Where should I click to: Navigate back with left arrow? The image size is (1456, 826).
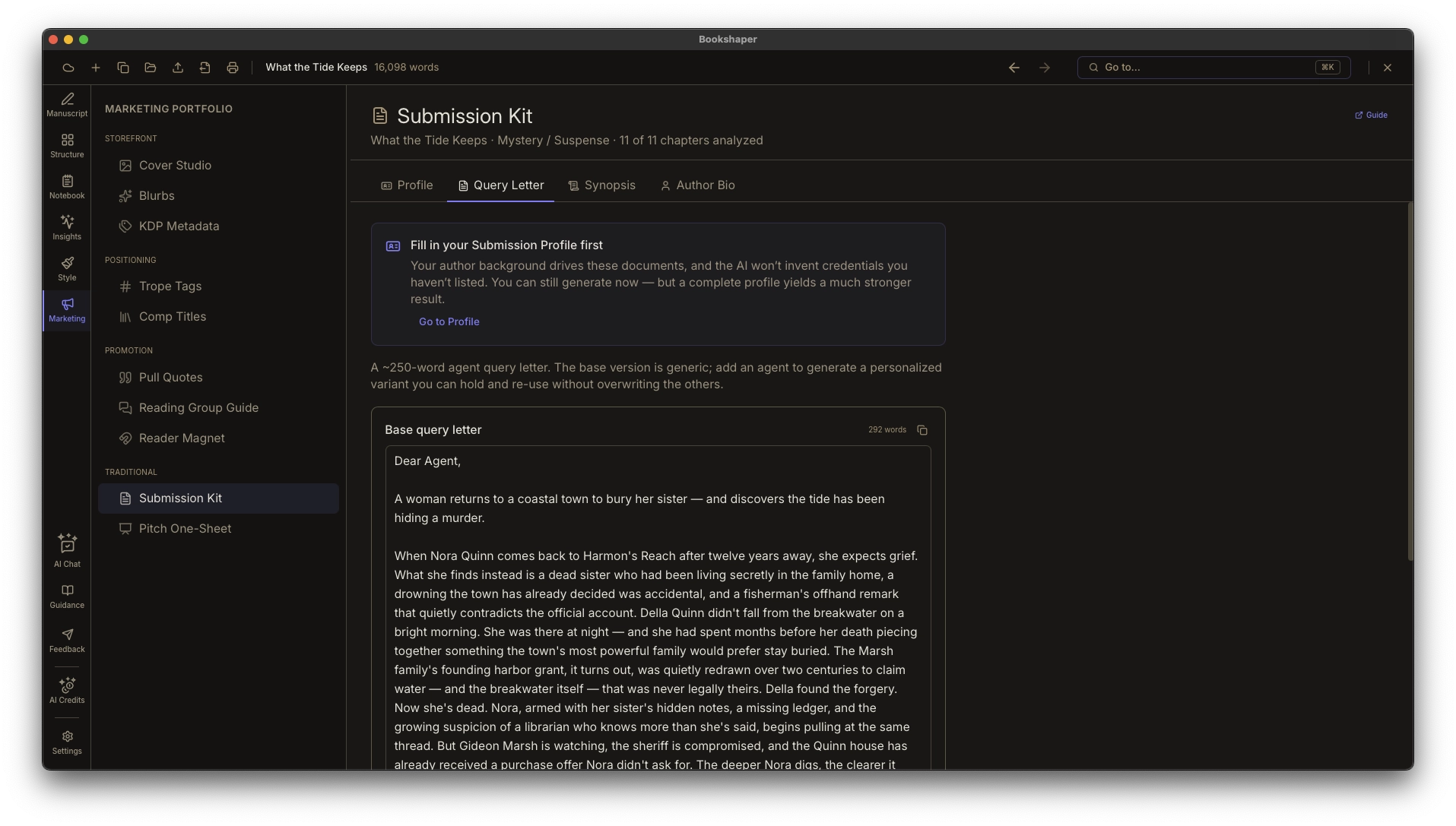[x=1014, y=68]
